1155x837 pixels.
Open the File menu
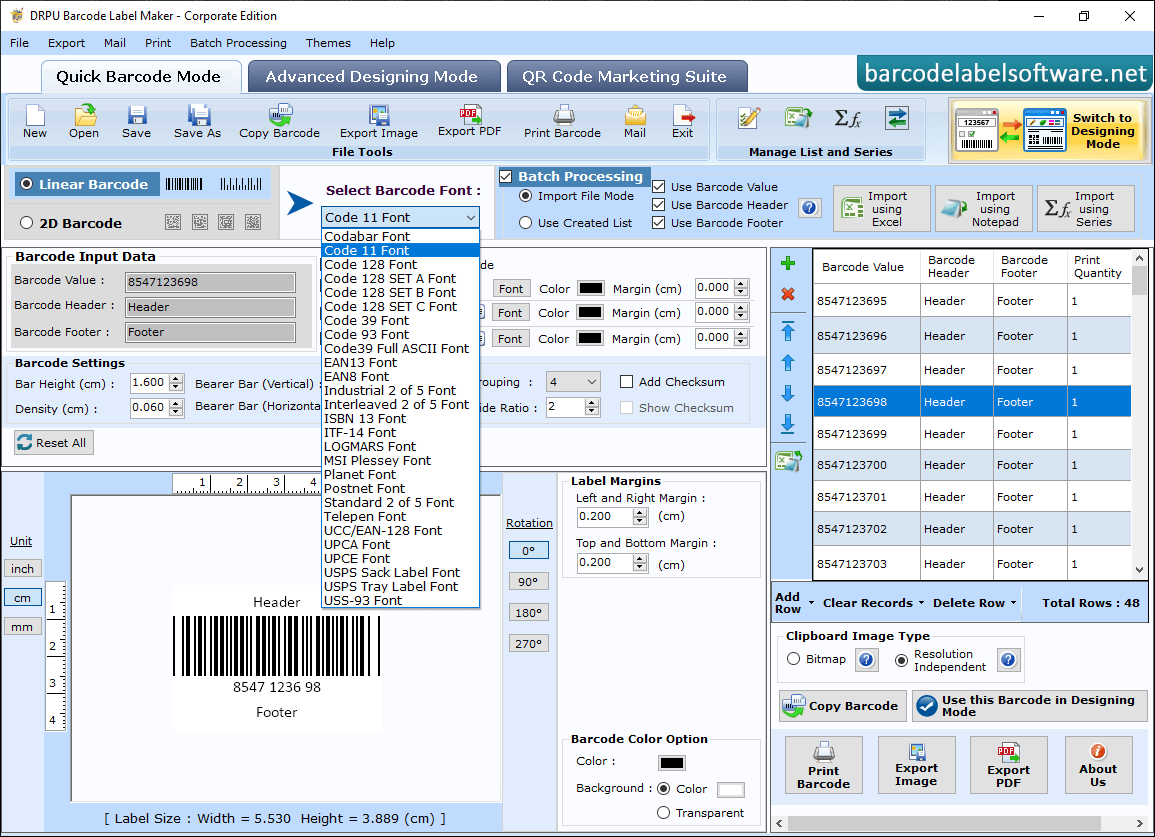(20, 43)
